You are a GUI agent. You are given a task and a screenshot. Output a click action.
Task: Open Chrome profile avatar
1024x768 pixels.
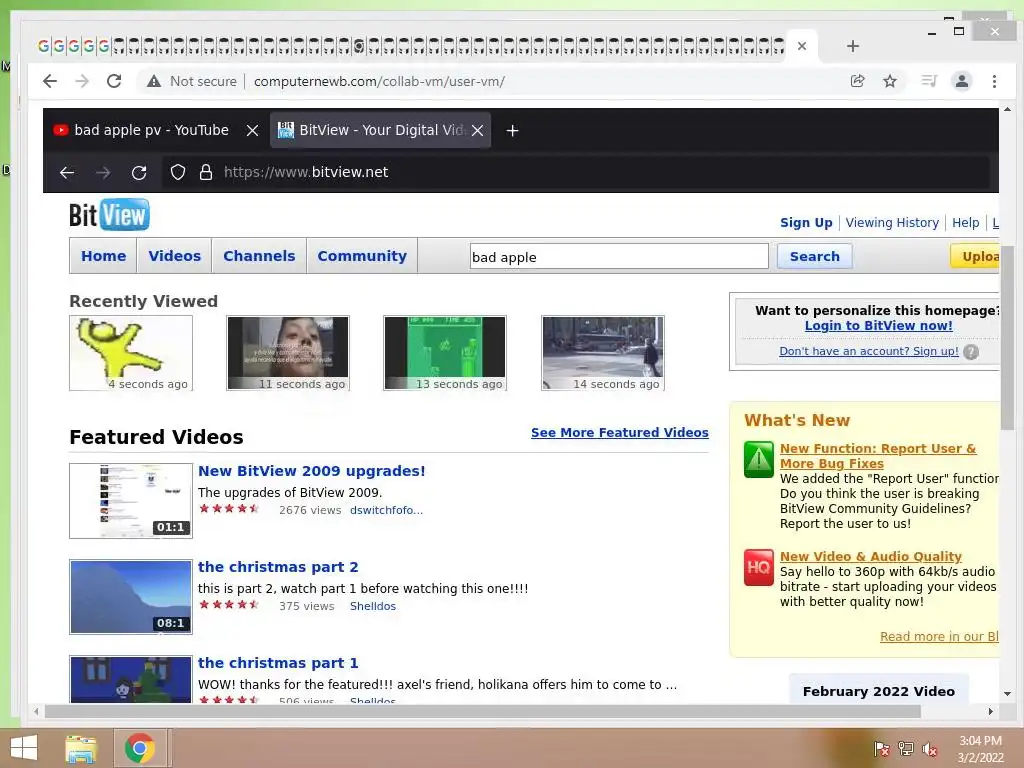[x=962, y=81]
